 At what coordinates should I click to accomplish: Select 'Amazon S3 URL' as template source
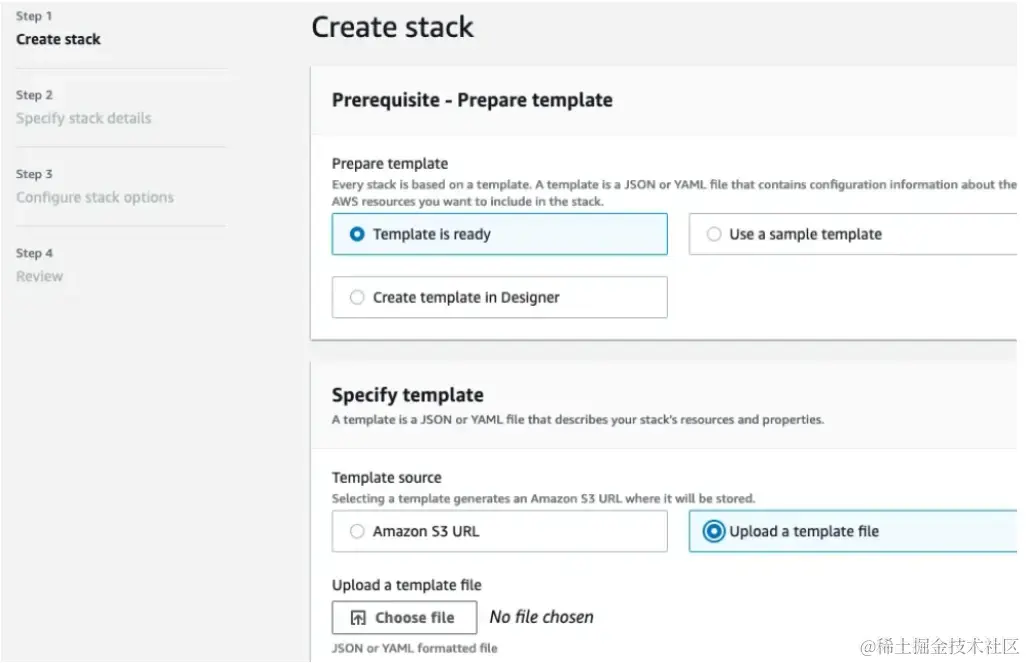357,532
